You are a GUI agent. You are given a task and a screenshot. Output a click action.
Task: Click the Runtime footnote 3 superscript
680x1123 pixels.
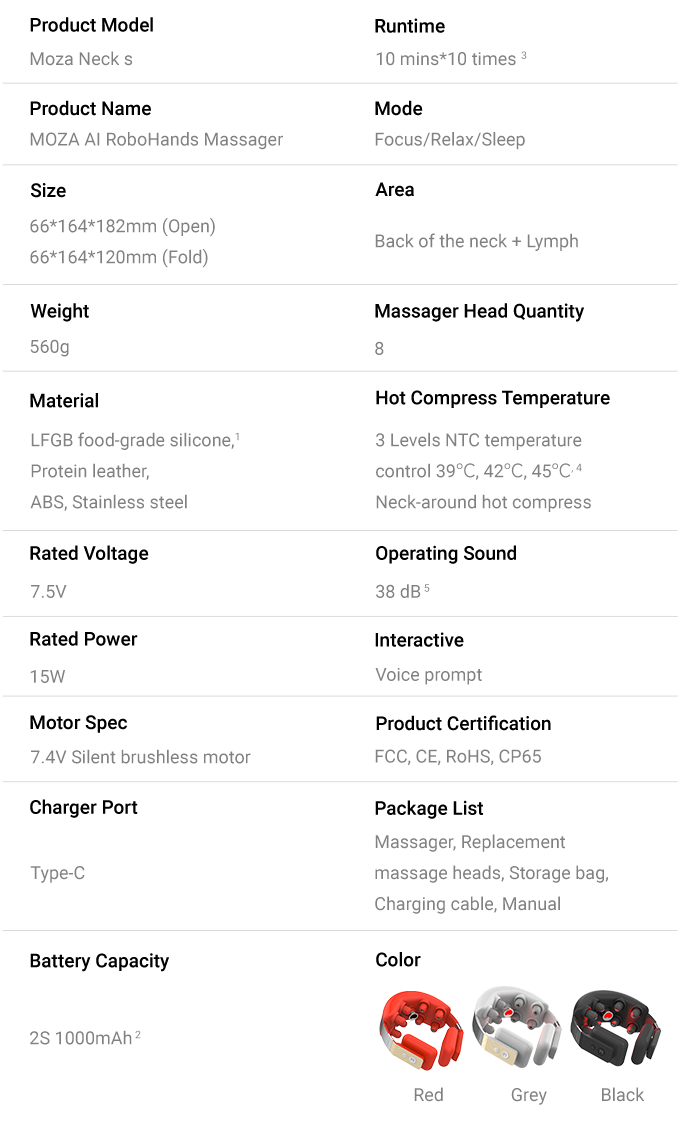pos(524,54)
